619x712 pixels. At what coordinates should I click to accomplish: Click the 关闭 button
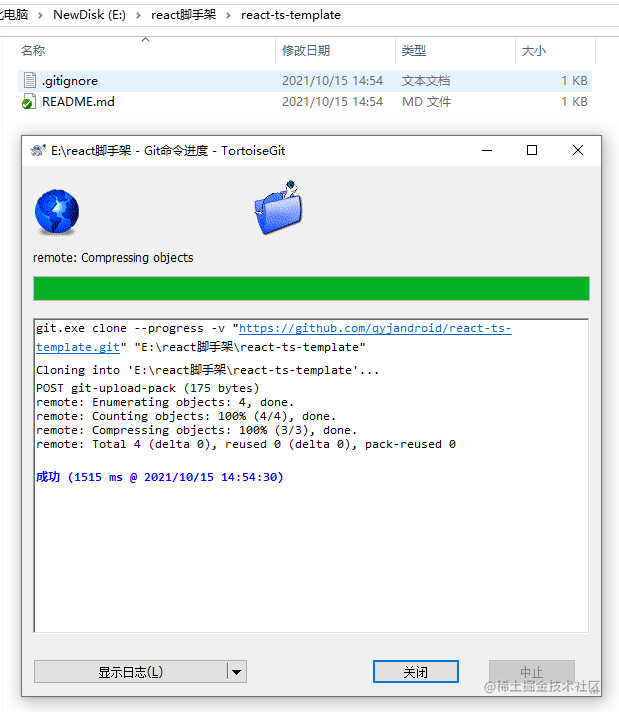tap(416, 672)
